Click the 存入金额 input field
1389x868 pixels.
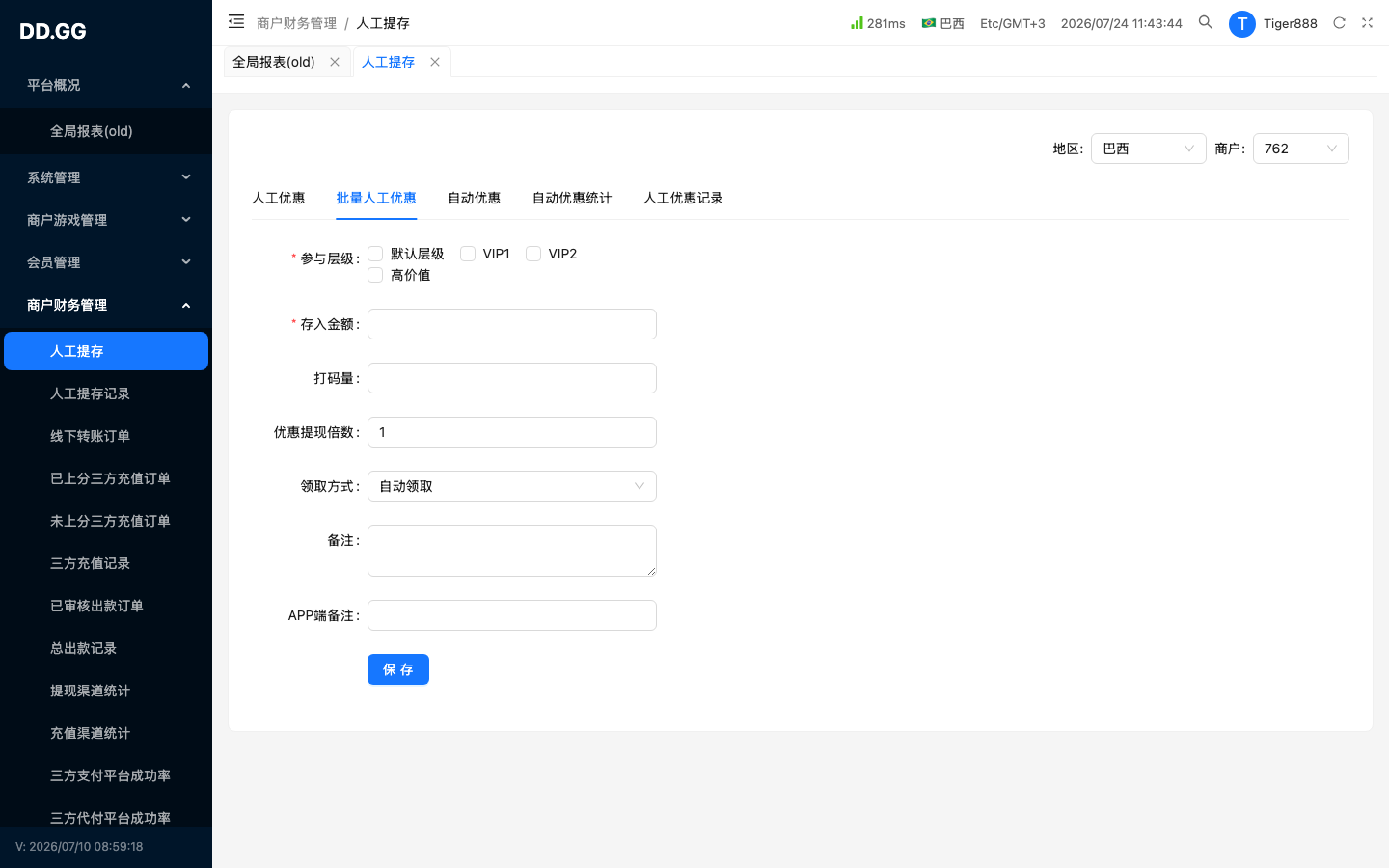tap(512, 324)
